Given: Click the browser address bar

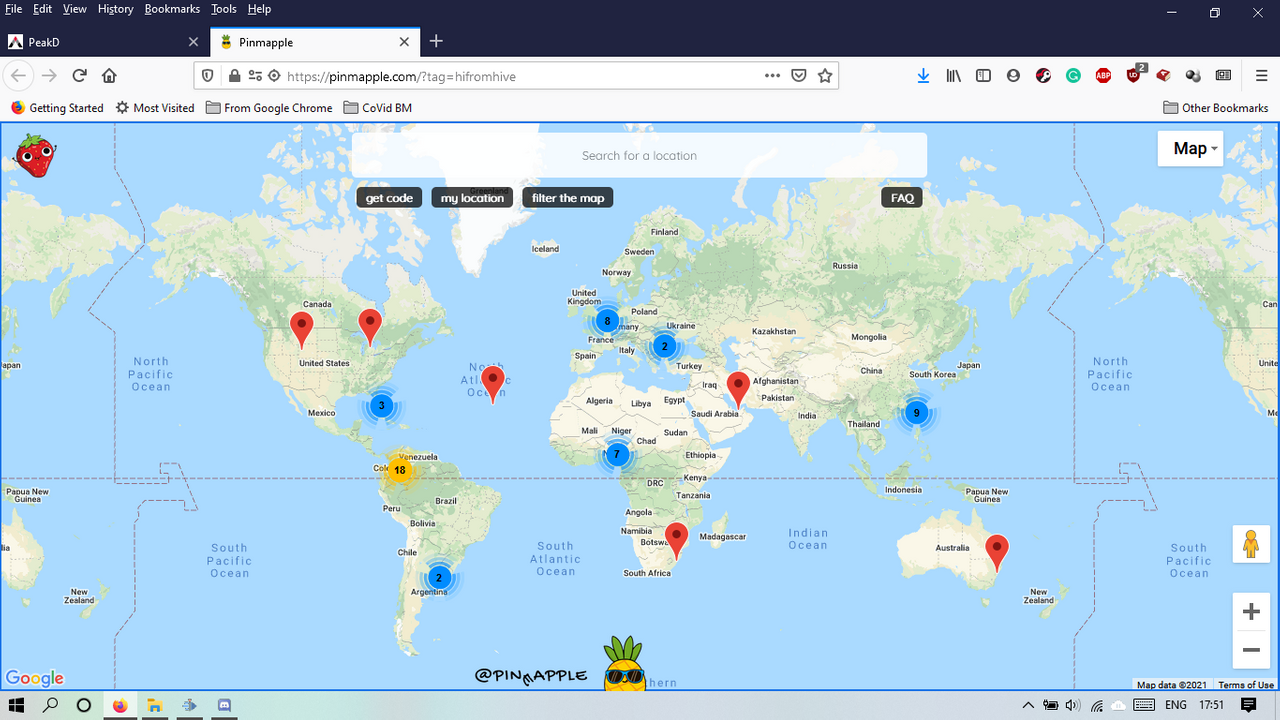Looking at the screenshot, I should tap(516, 76).
